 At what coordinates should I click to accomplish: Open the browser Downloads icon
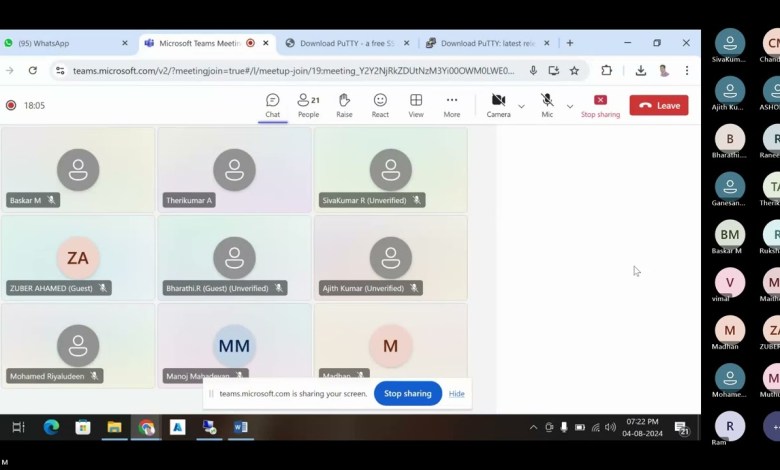tap(641, 71)
